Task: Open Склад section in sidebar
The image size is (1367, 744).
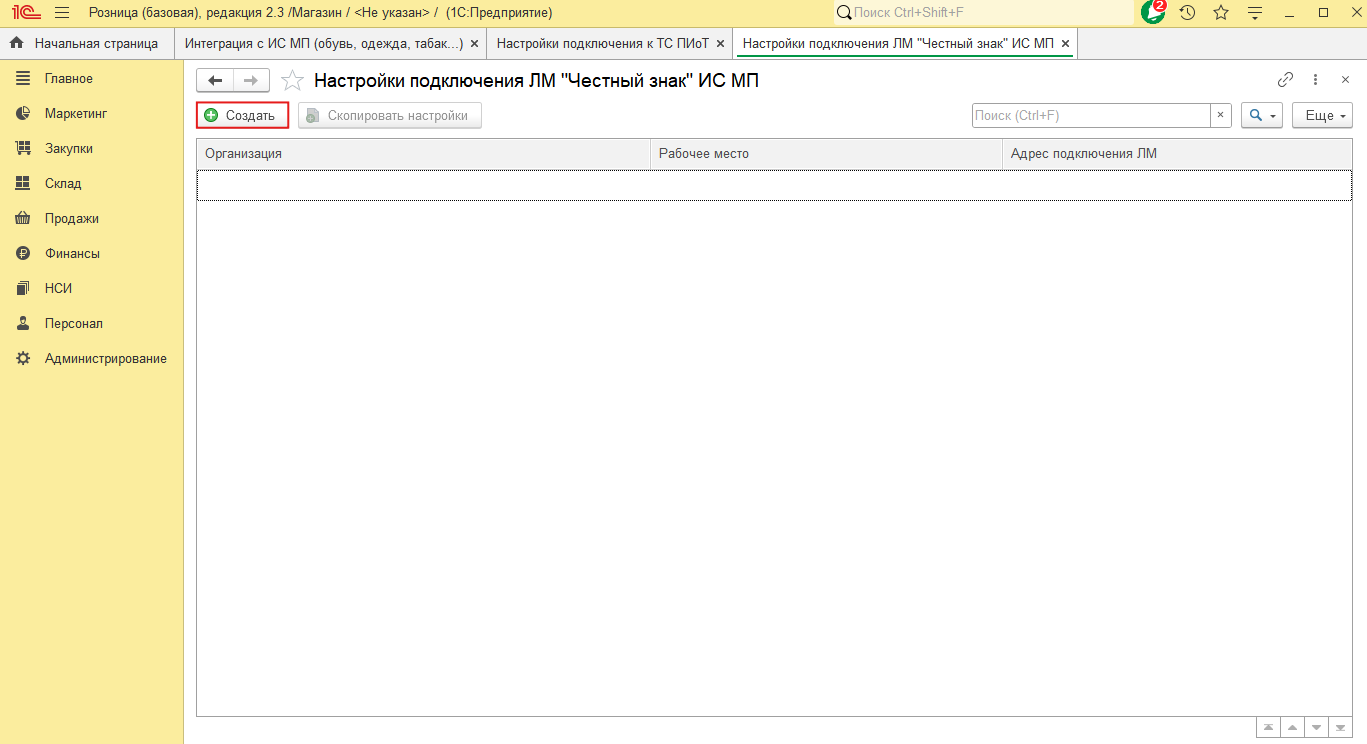Action: tap(91, 184)
